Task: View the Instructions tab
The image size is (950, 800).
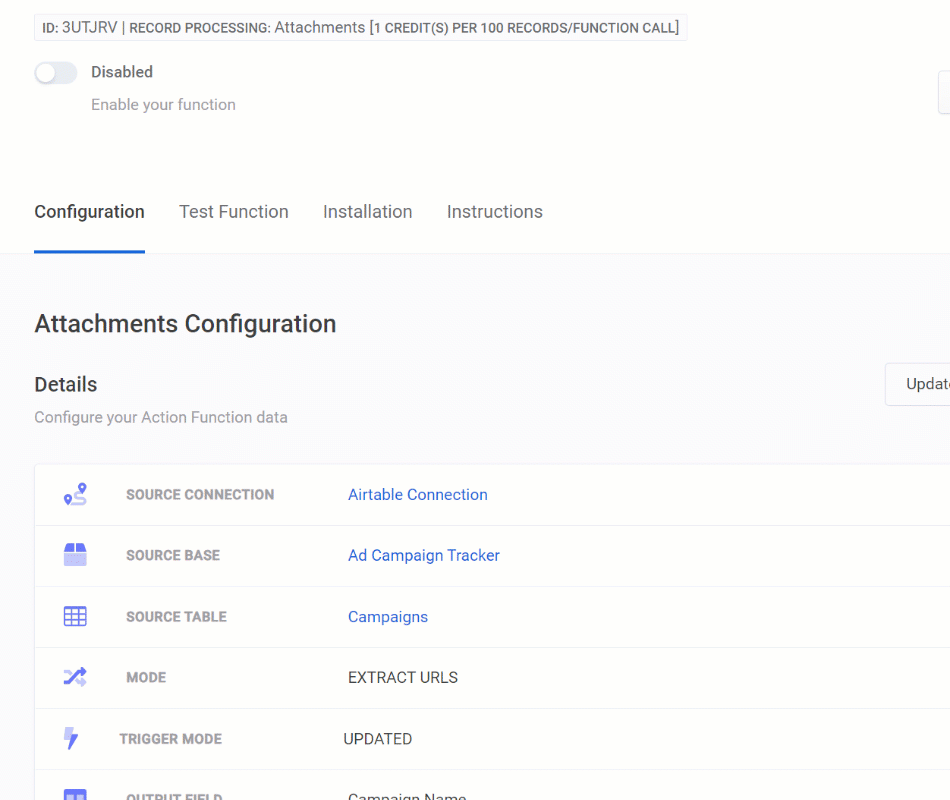Action: click(494, 212)
